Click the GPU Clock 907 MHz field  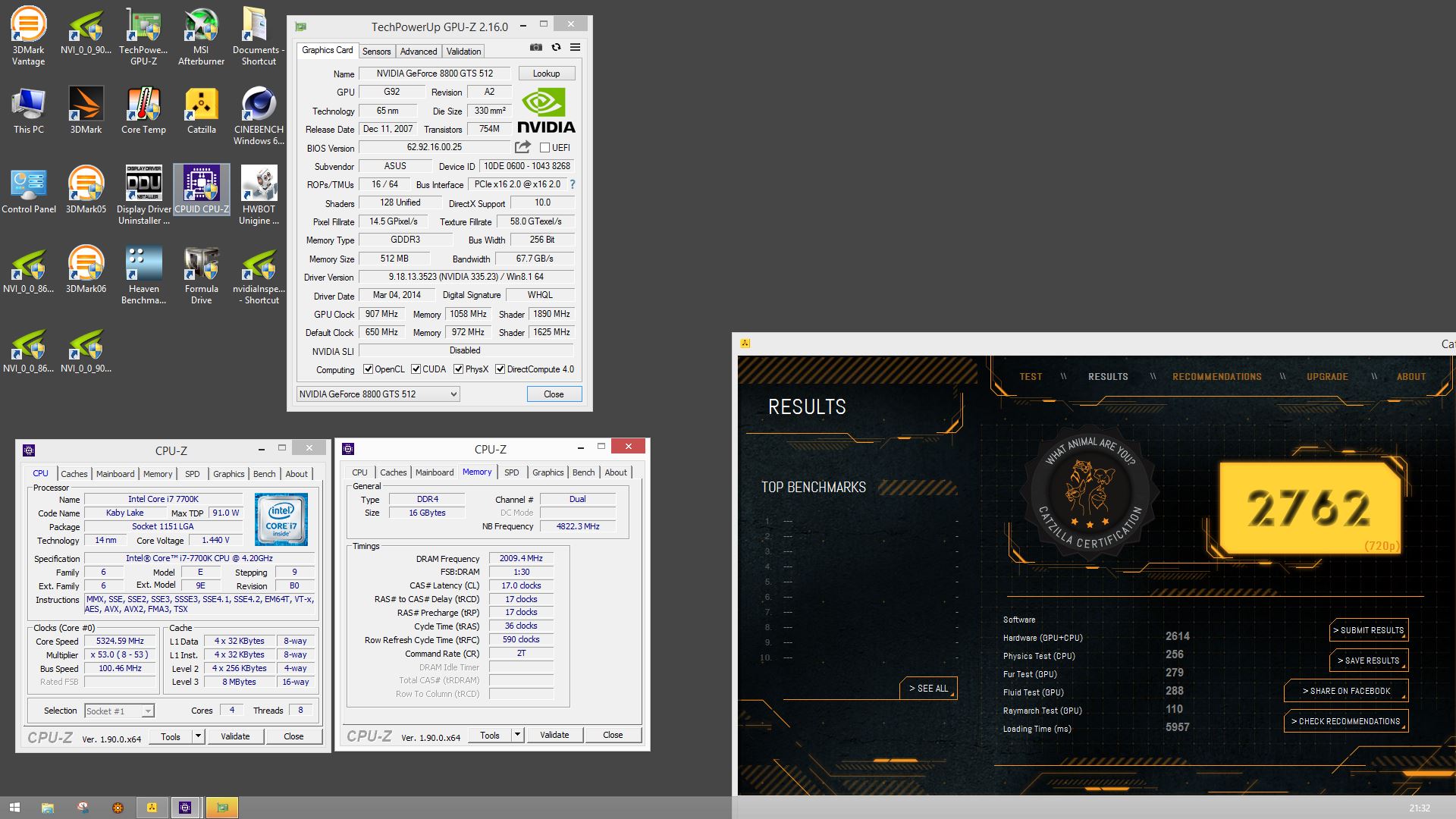(381, 314)
